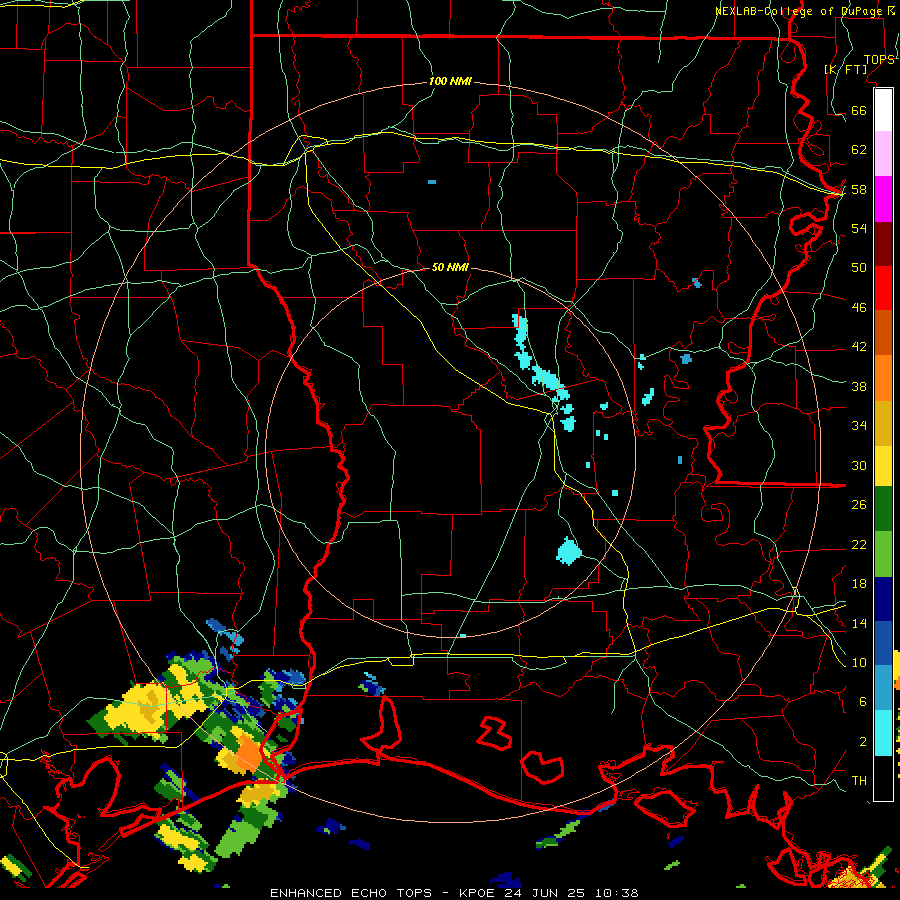The height and width of the screenshot is (900, 900).
Task: Click the black TH legend swatch
Action: (x=883, y=778)
